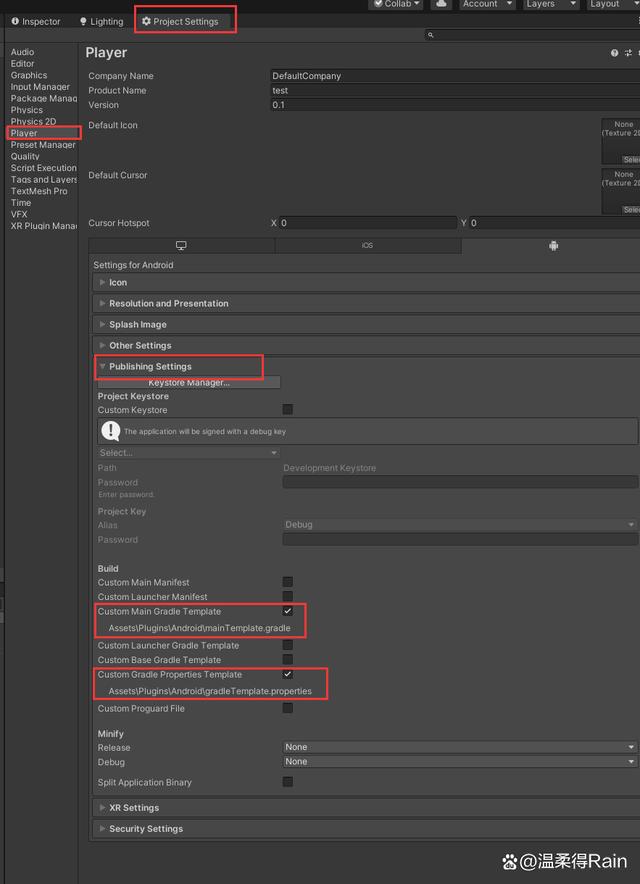Click Cursor Hotspot Y field
640x884 pixels.
(x=554, y=223)
